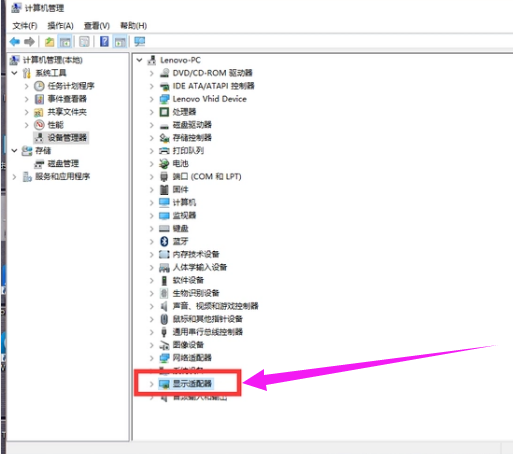Viewport: 513px width, 454px height.
Task: Click the Up one level folder icon
Action: [x=49, y=42]
